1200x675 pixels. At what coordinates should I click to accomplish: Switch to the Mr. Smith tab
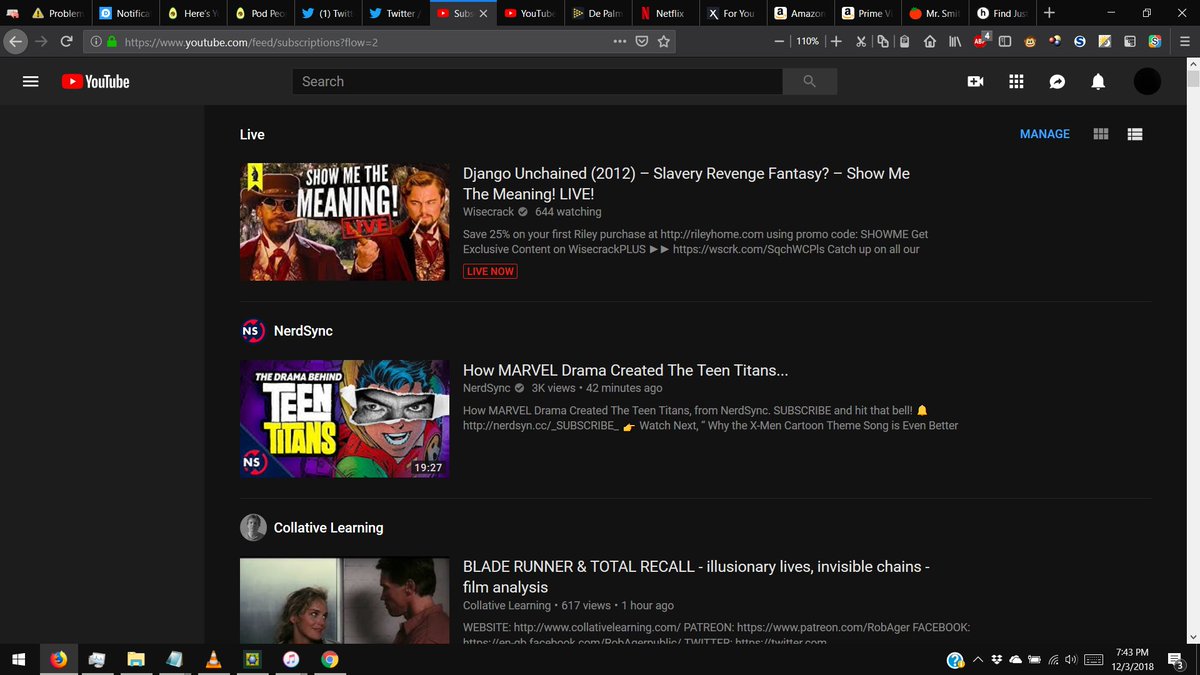click(934, 13)
